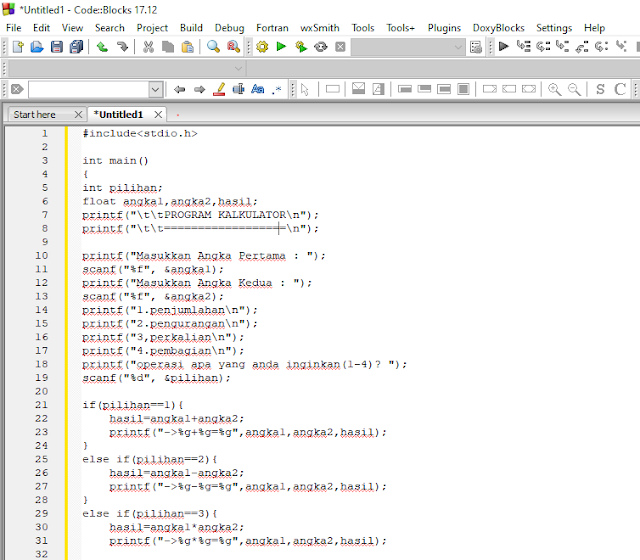Viewport: 640px width, 560px height.
Task: Click the Copy icon
Action: click(x=168, y=47)
